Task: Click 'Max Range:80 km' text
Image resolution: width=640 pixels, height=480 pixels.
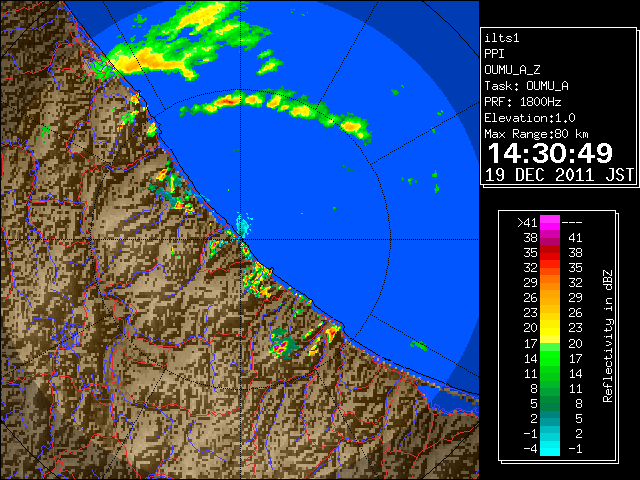Action: point(536,134)
